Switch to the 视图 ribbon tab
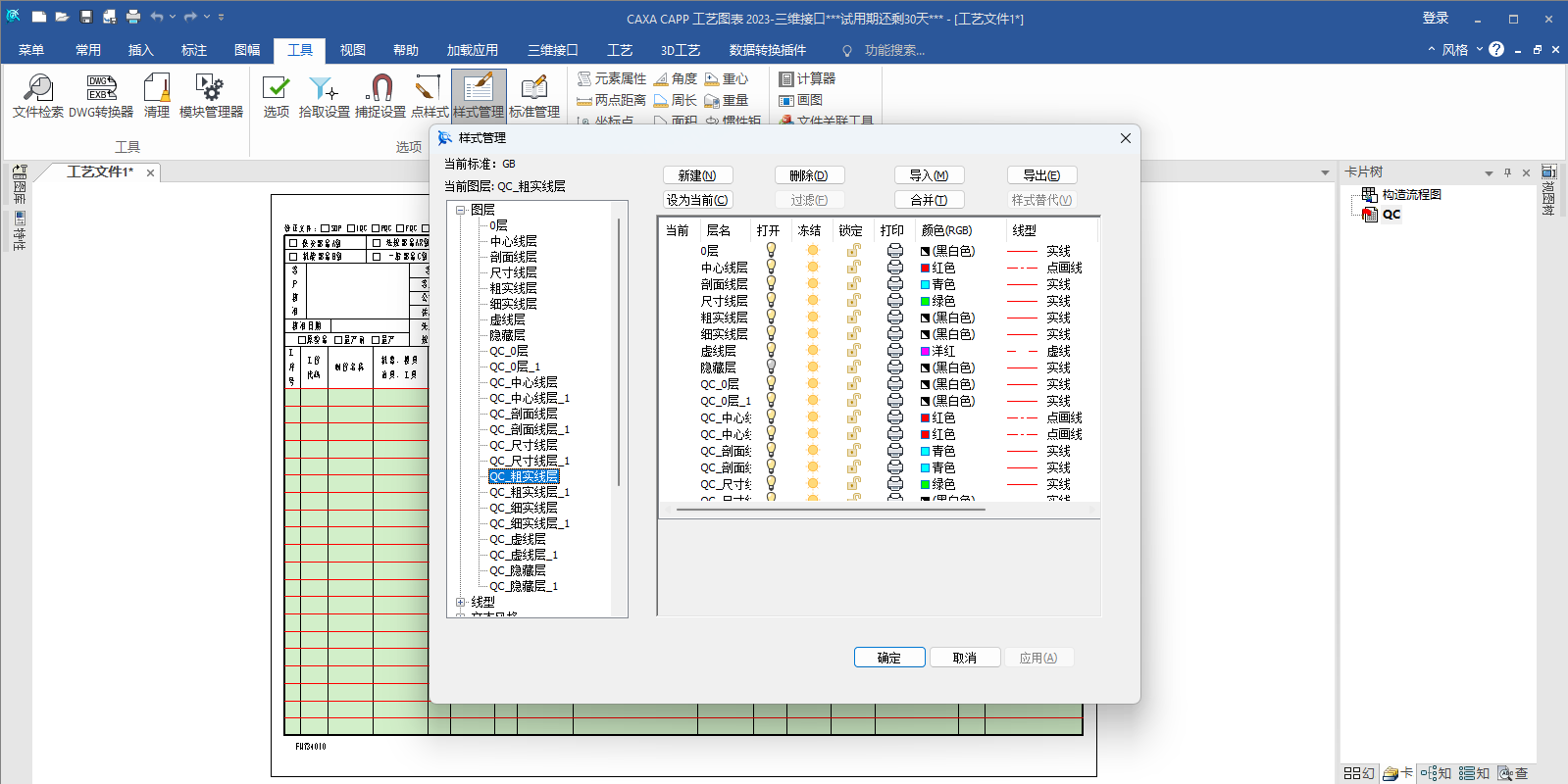Viewport: 1568px width, 784px height. 352,50
